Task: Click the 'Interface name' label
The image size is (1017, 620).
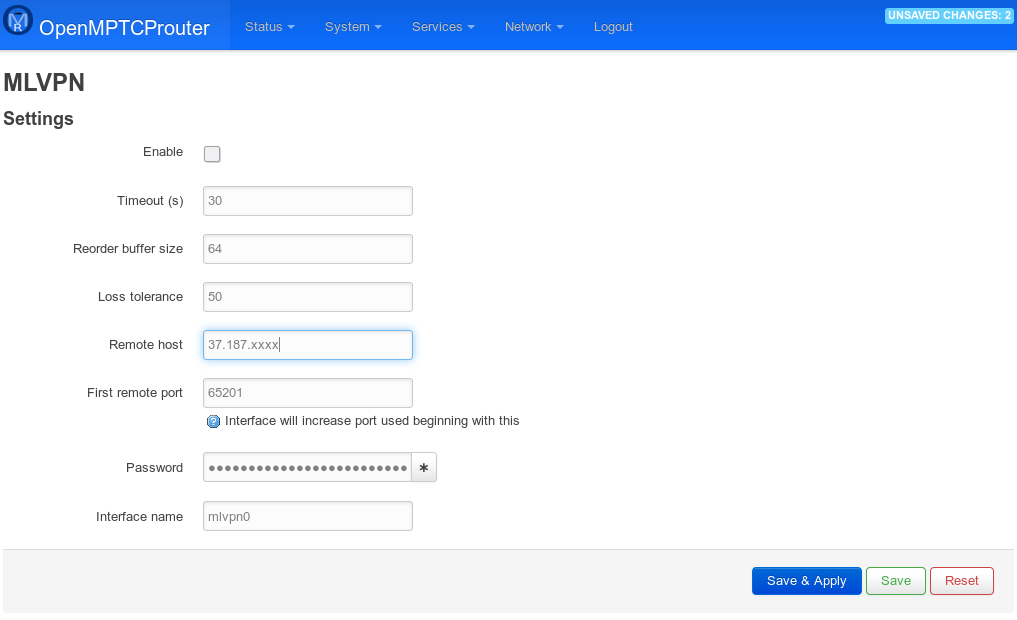Action: tap(139, 517)
